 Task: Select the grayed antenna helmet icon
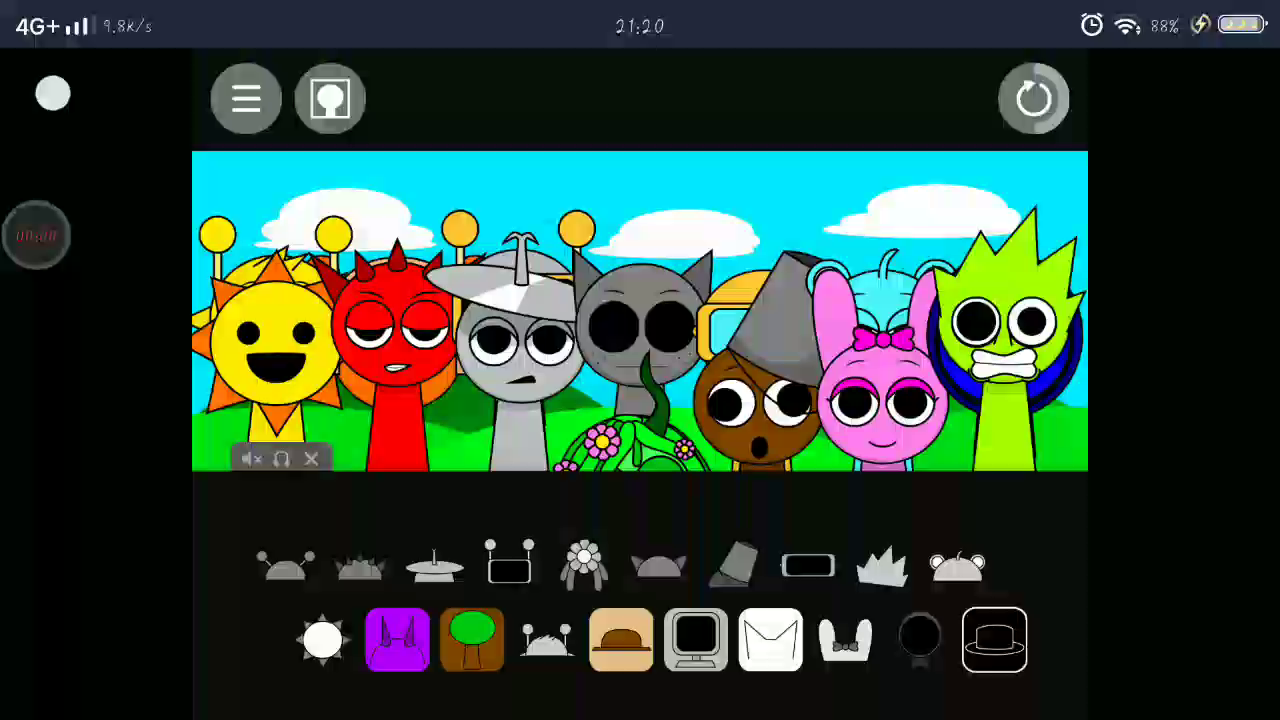click(285, 566)
